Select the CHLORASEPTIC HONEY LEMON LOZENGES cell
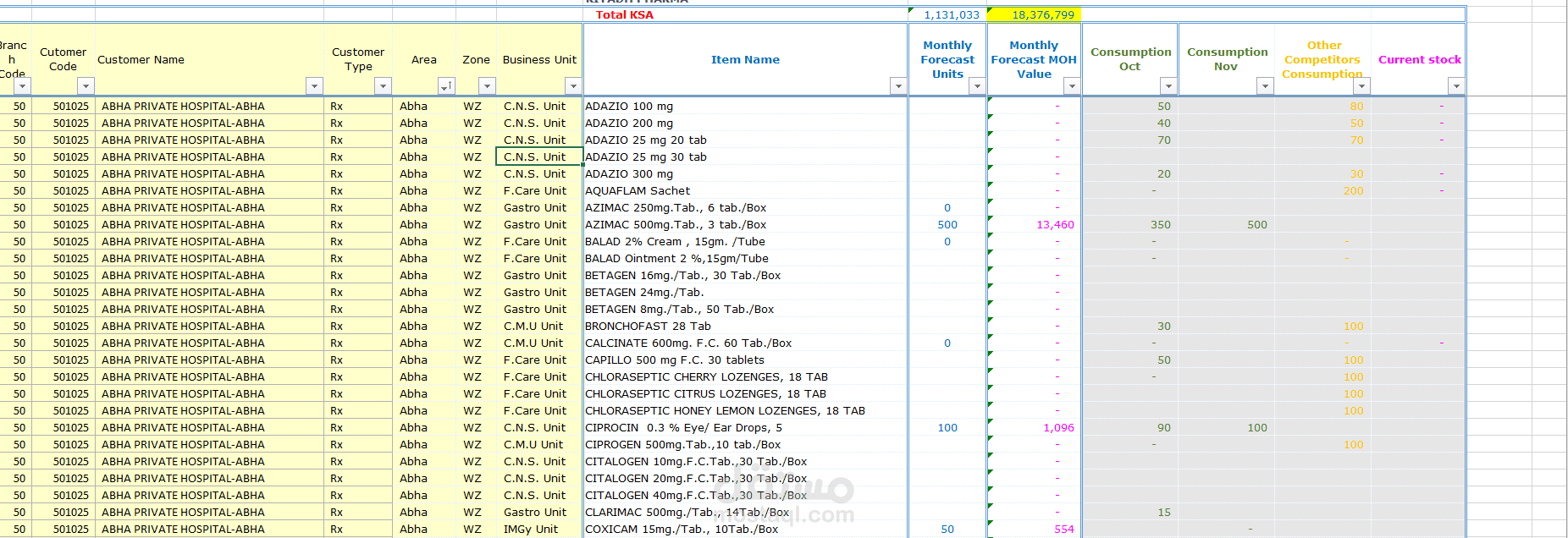 pos(746,411)
